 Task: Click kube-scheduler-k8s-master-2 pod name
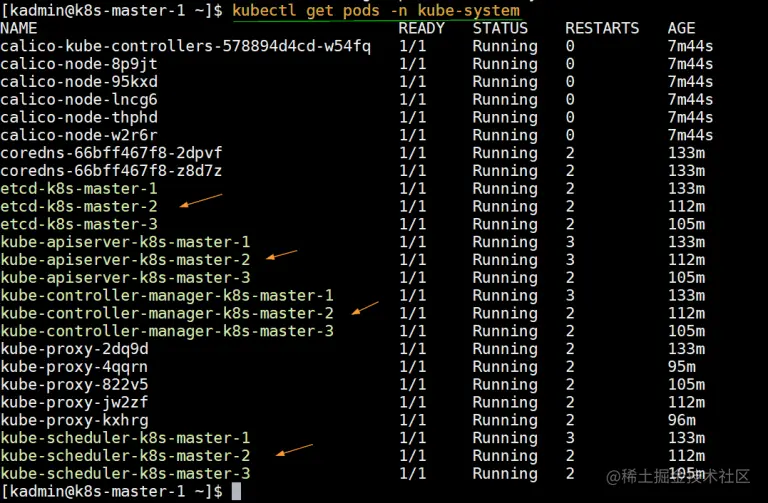tap(125, 455)
